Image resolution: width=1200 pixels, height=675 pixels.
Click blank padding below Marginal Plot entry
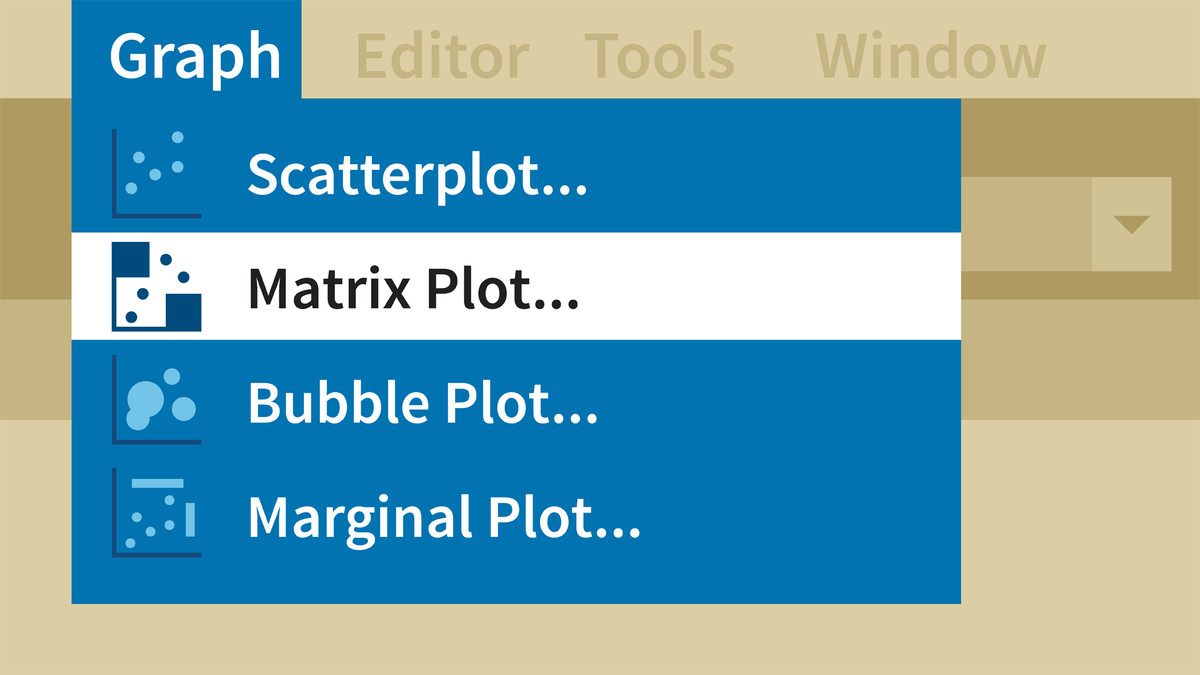pyautogui.click(x=515, y=578)
